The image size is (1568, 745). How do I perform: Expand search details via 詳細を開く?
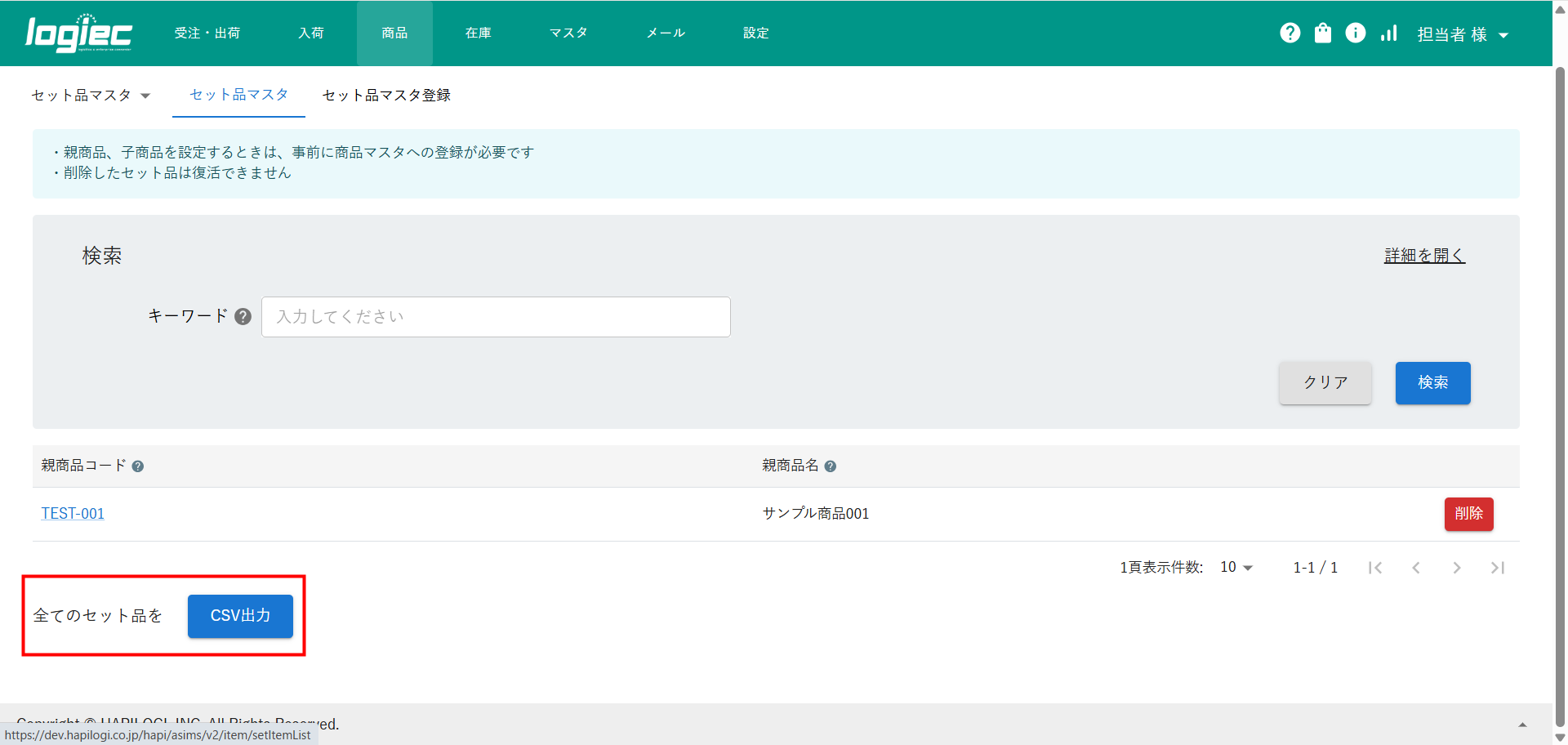click(1424, 256)
